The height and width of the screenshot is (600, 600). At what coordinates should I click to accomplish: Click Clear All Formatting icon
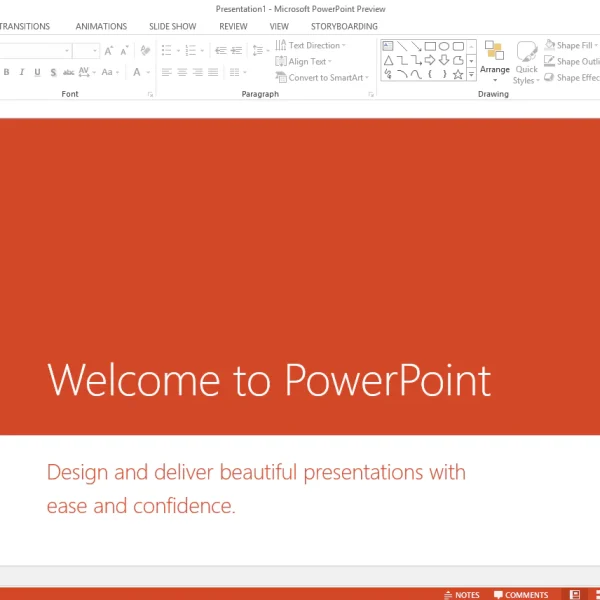coord(145,50)
